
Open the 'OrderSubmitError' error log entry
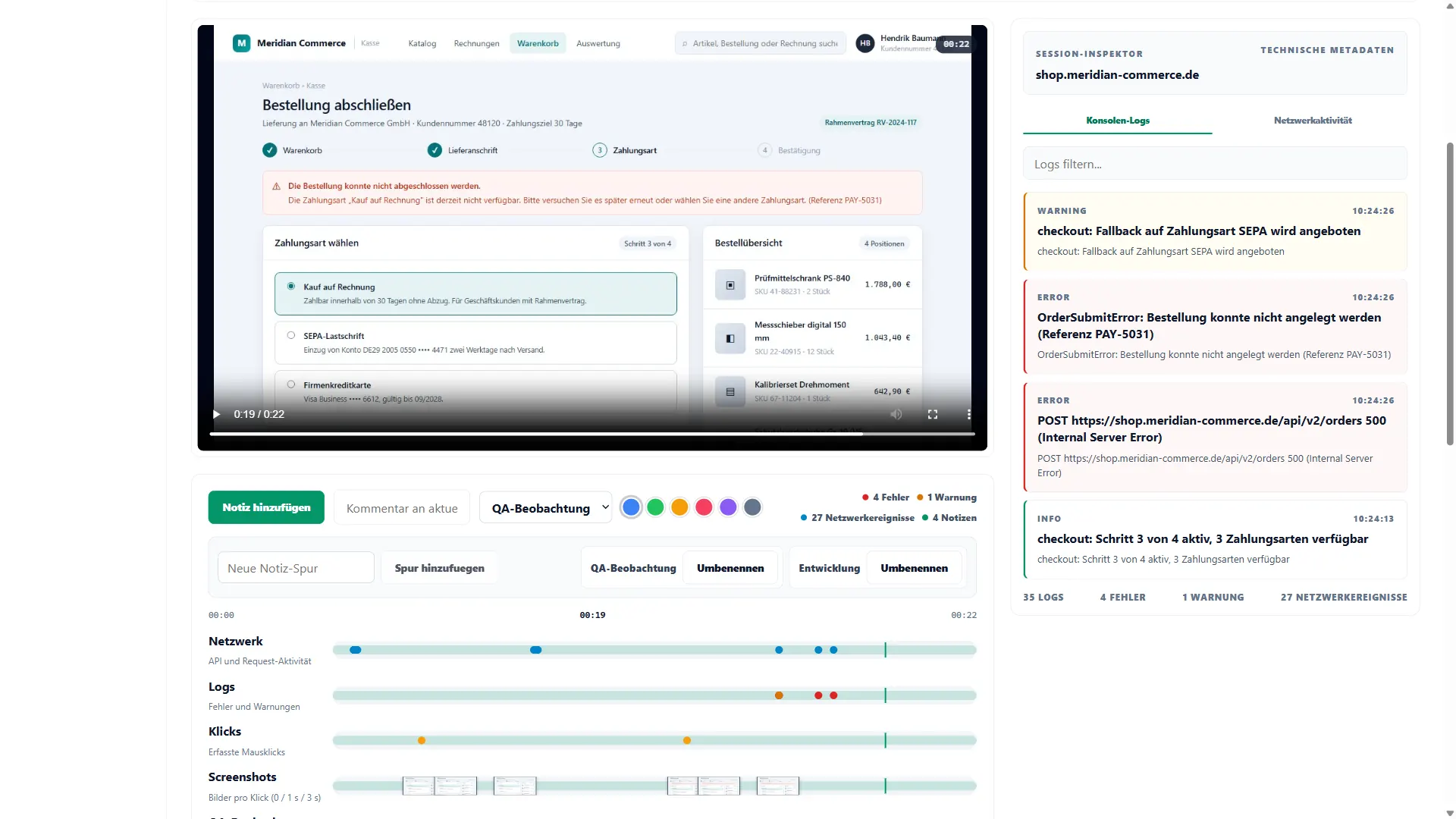point(1215,326)
